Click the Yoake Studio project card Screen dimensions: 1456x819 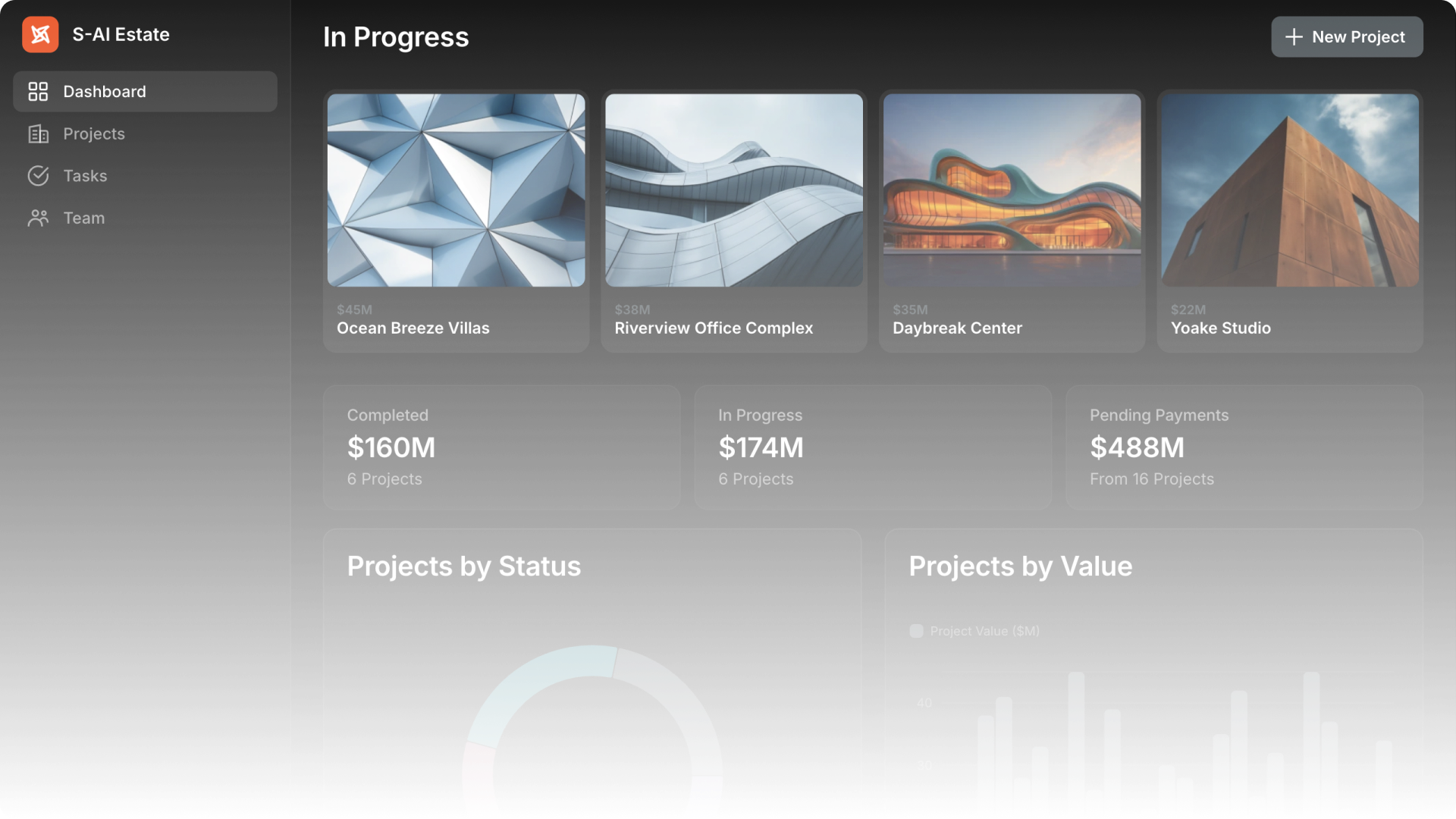pyautogui.click(x=1289, y=221)
